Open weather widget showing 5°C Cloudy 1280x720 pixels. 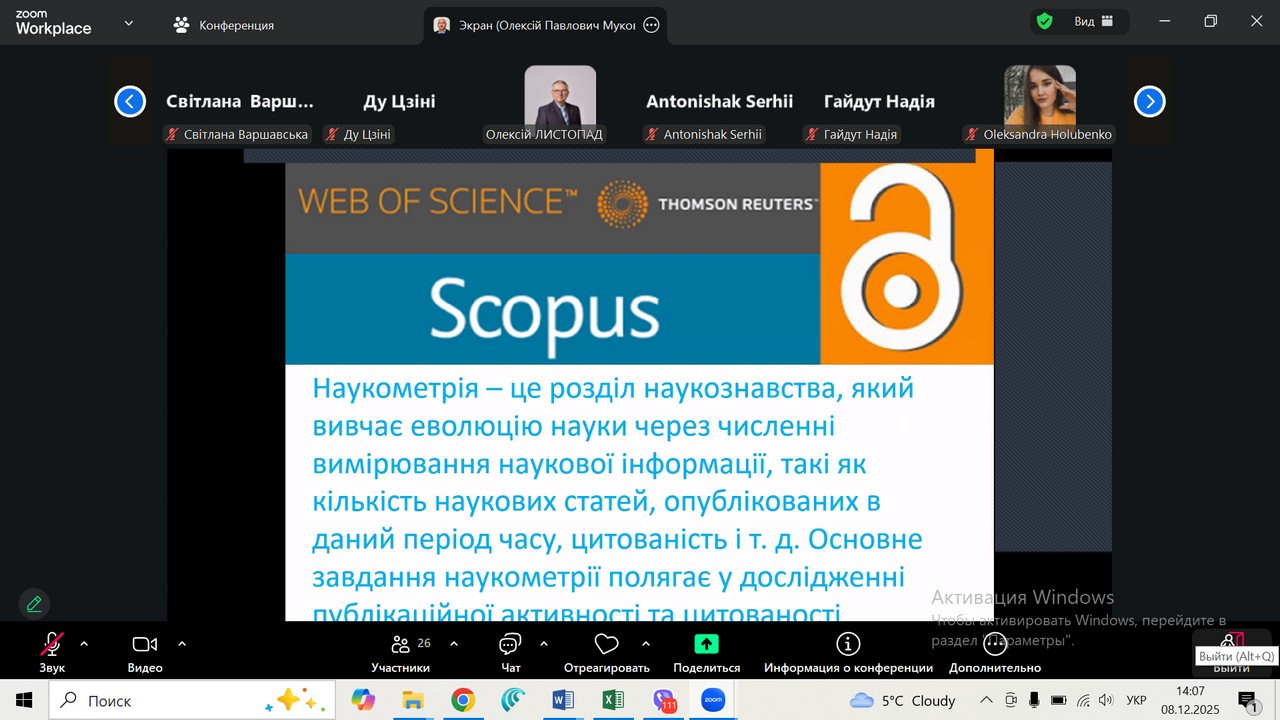click(x=903, y=700)
